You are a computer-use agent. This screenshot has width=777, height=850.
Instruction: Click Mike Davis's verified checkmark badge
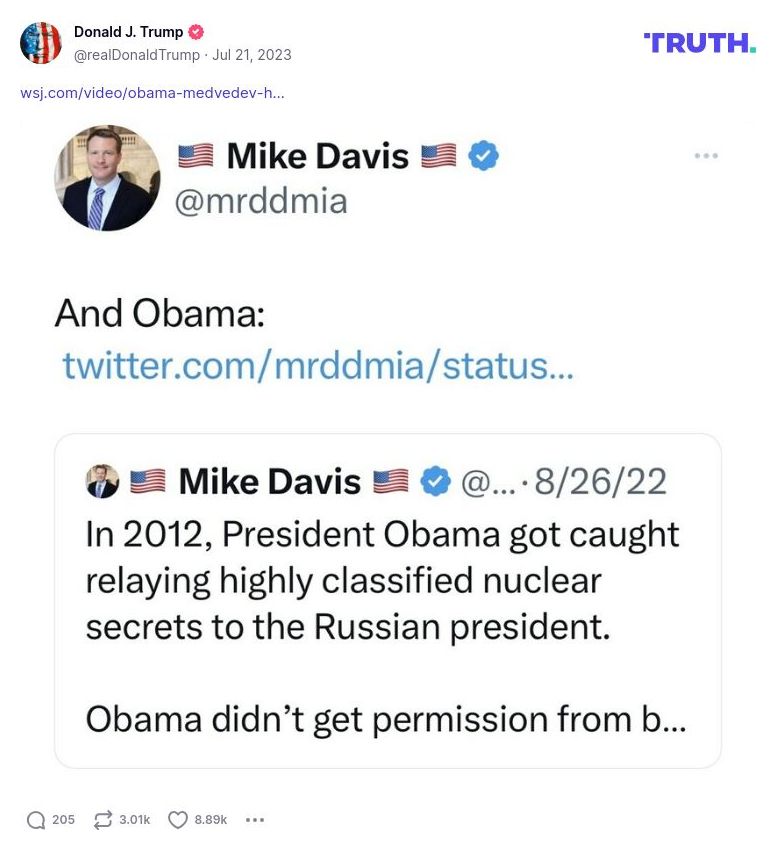(x=484, y=156)
